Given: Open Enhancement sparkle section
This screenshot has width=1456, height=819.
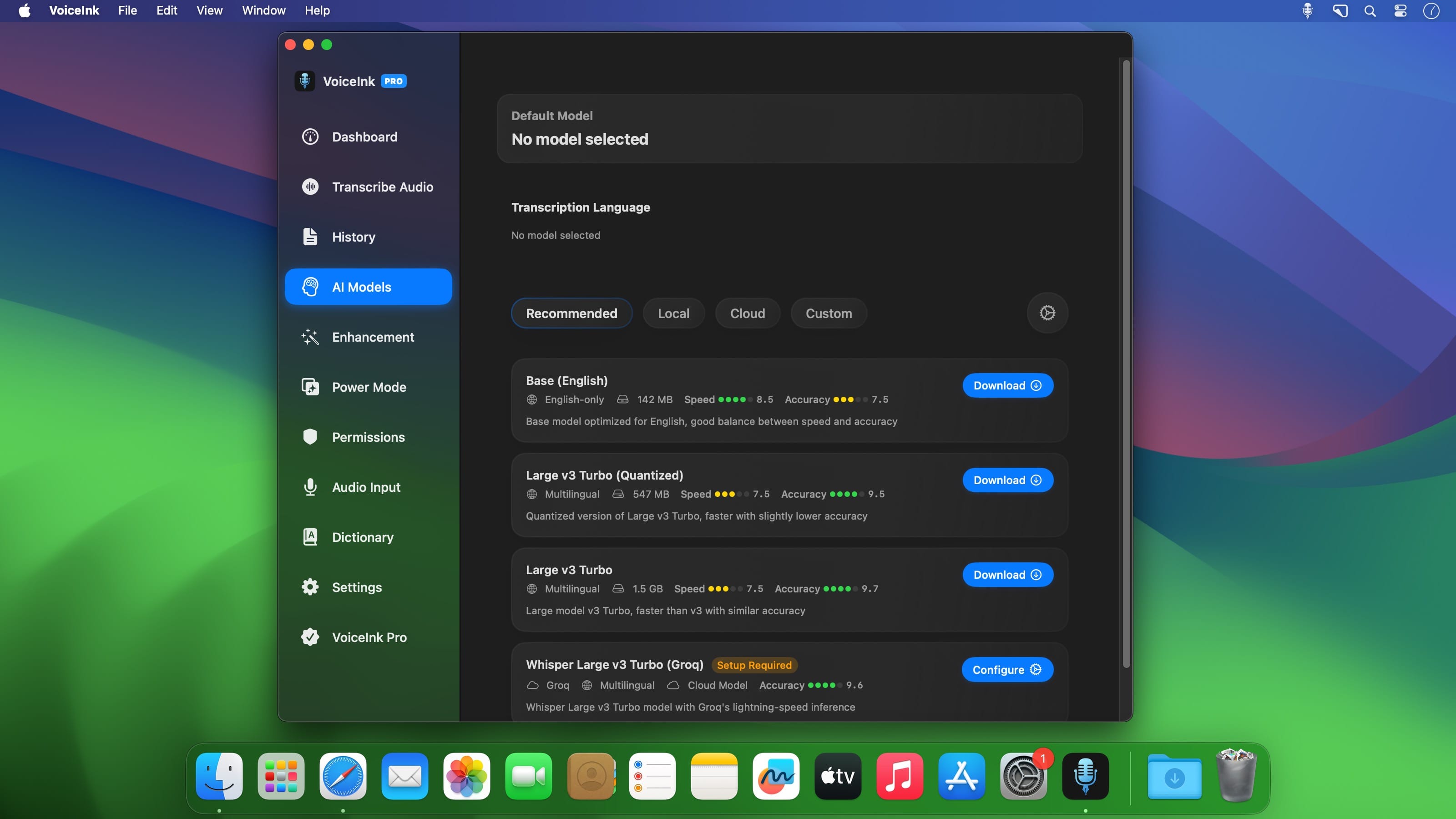Looking at the screenshot, I should coord(373,337).
